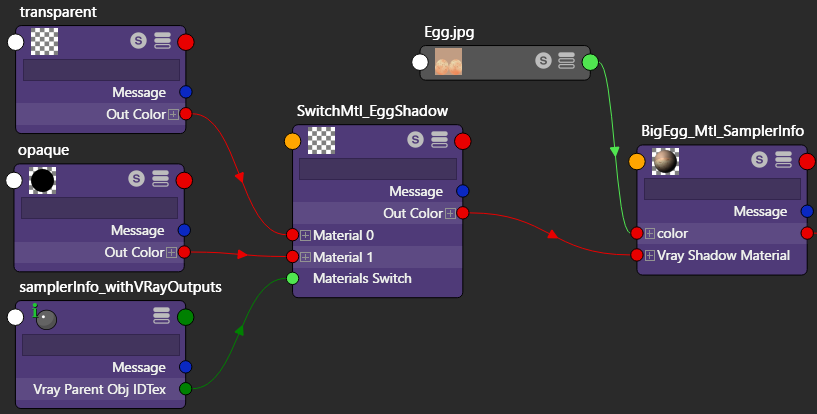Click red main output port of opaque node
The height and width of the screenshot is (414, 817).
[184, 180]
